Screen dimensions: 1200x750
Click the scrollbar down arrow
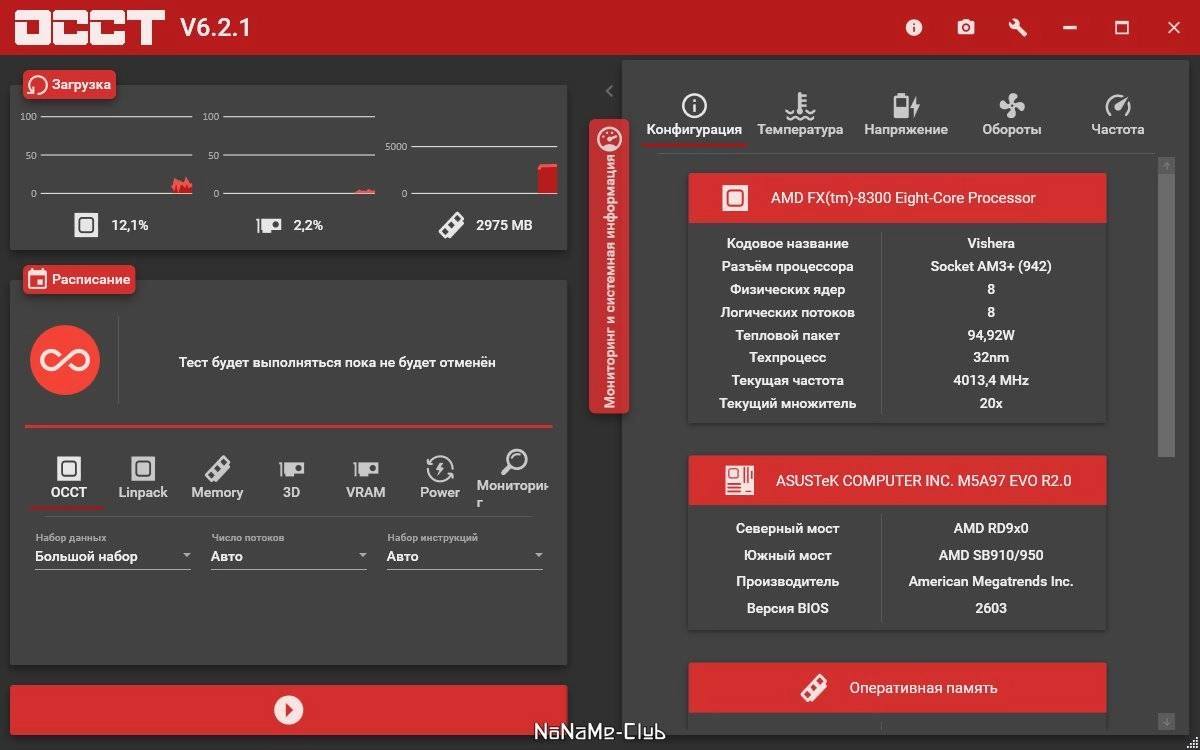tap(1166, 720)
